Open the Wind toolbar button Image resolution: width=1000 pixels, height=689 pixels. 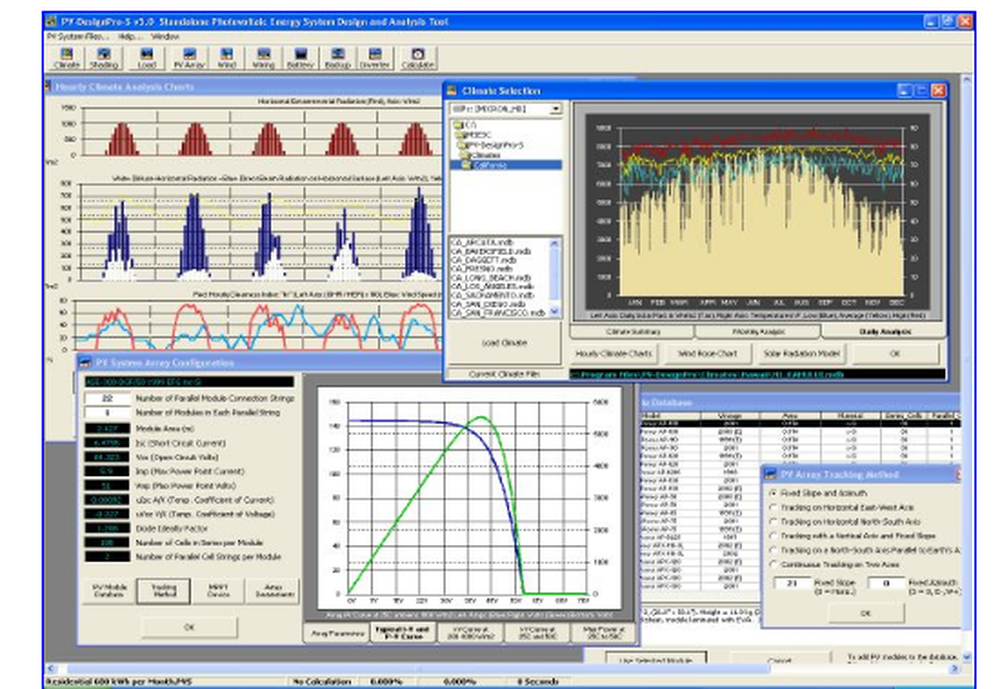coord(226,57)
